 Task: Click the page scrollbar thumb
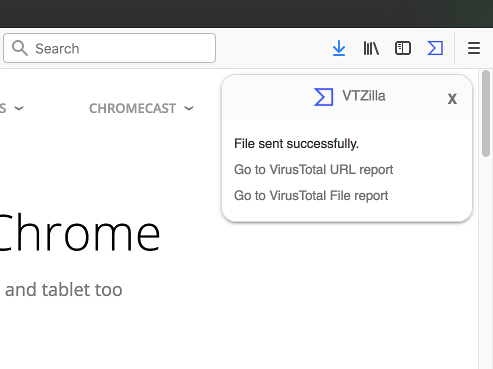tap(486, 113)
